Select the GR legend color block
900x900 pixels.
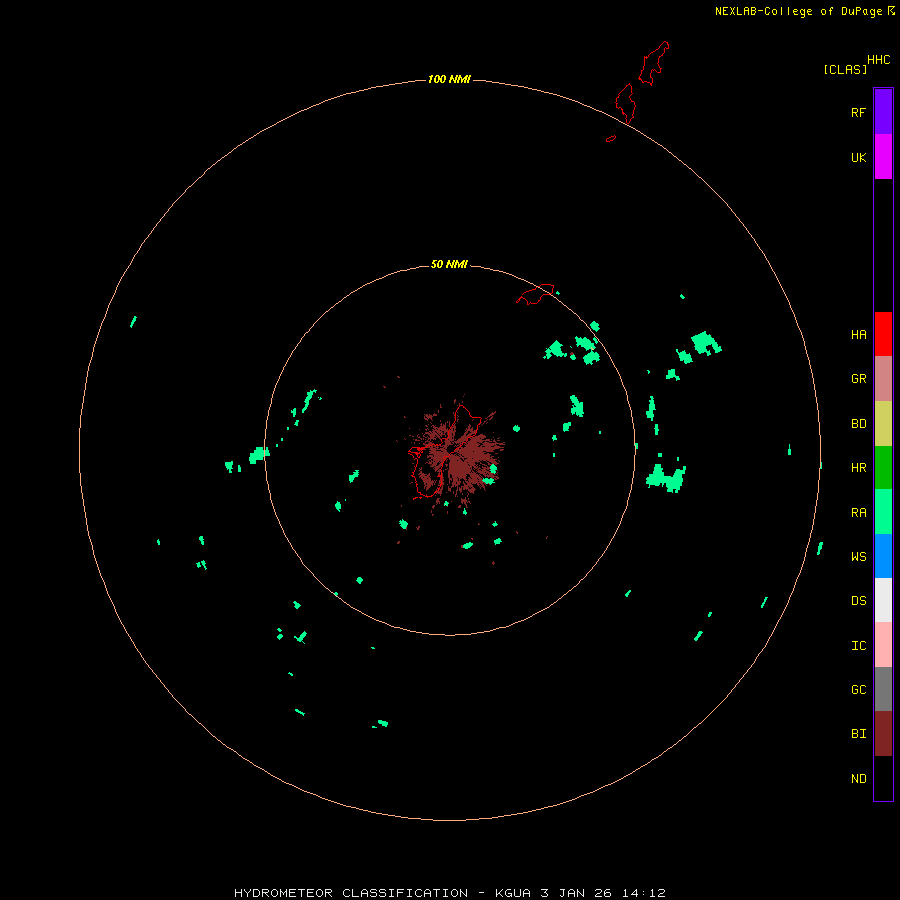[x=883, y=379]
